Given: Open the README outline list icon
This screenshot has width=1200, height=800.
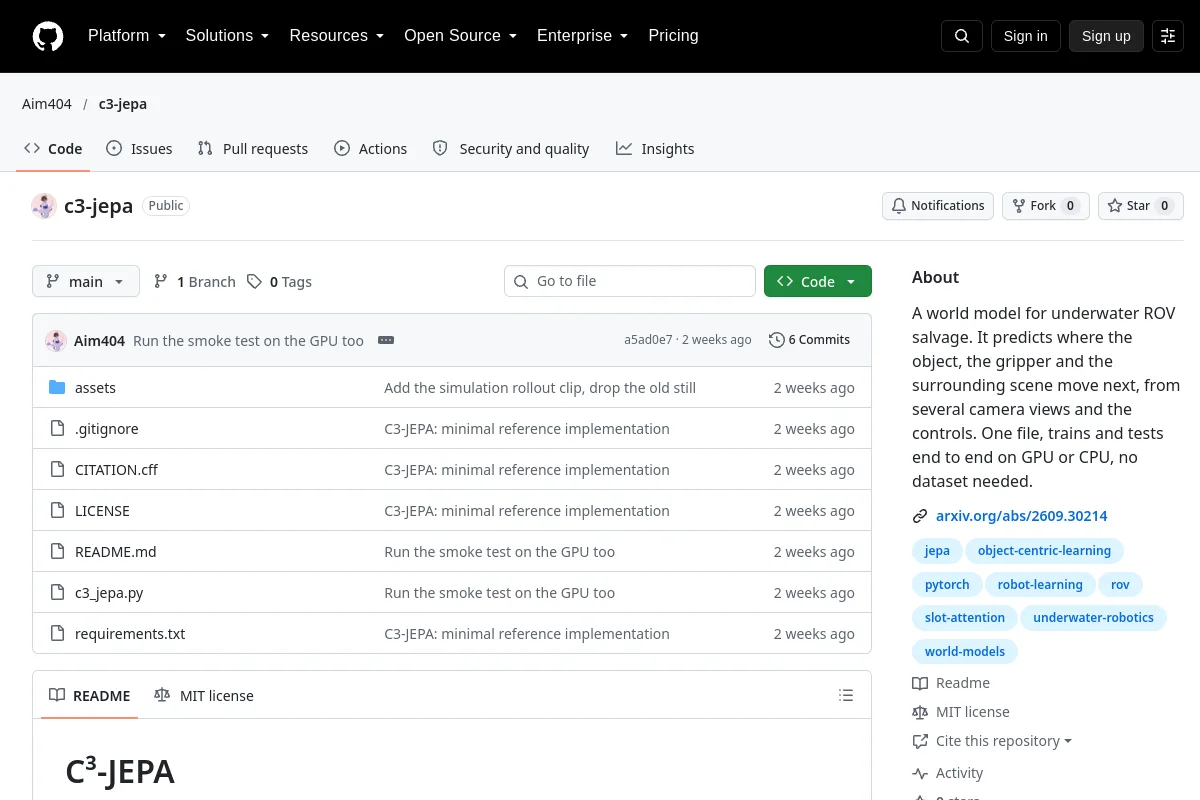Looking at the screenshot, I should [846, 695].
